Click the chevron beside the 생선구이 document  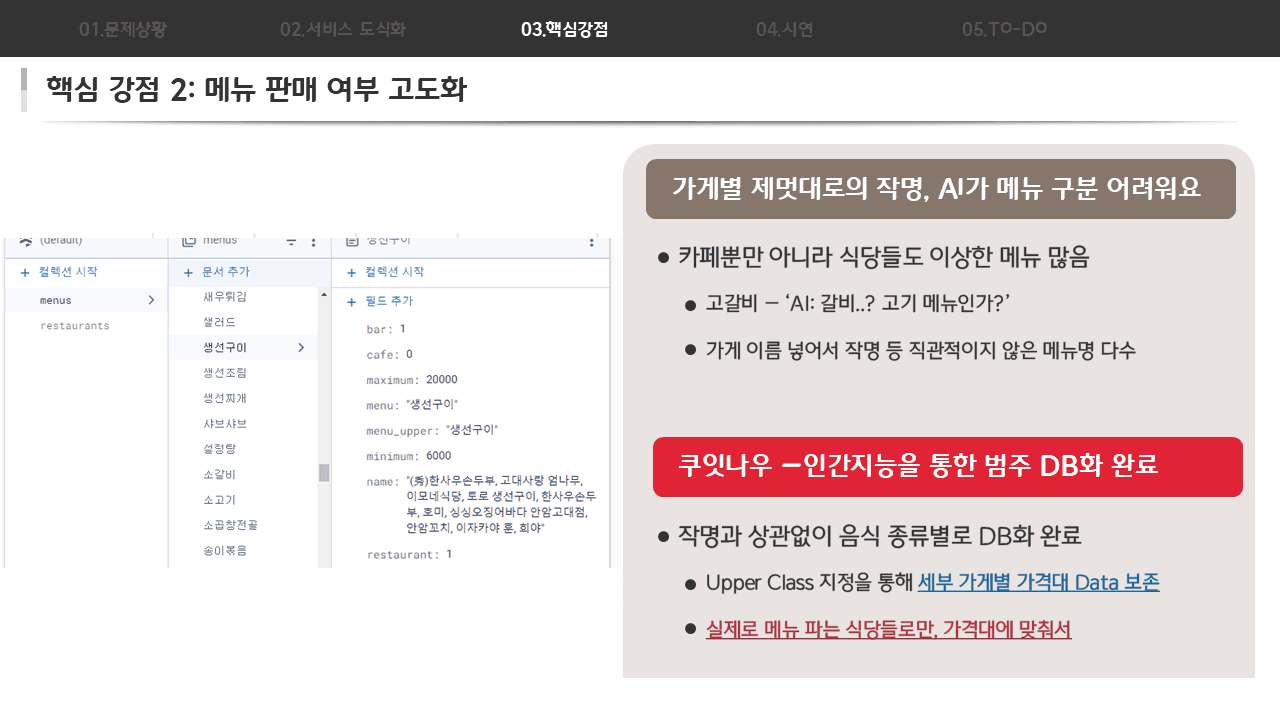point(301,347)
